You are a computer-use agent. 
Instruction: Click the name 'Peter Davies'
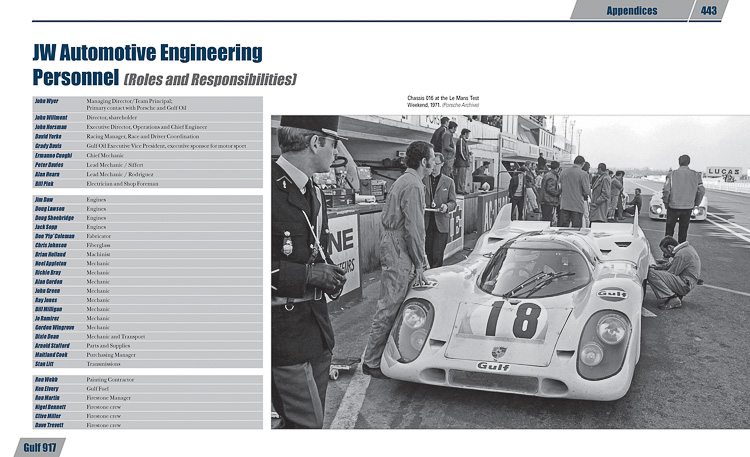click(x=49, y=165)
